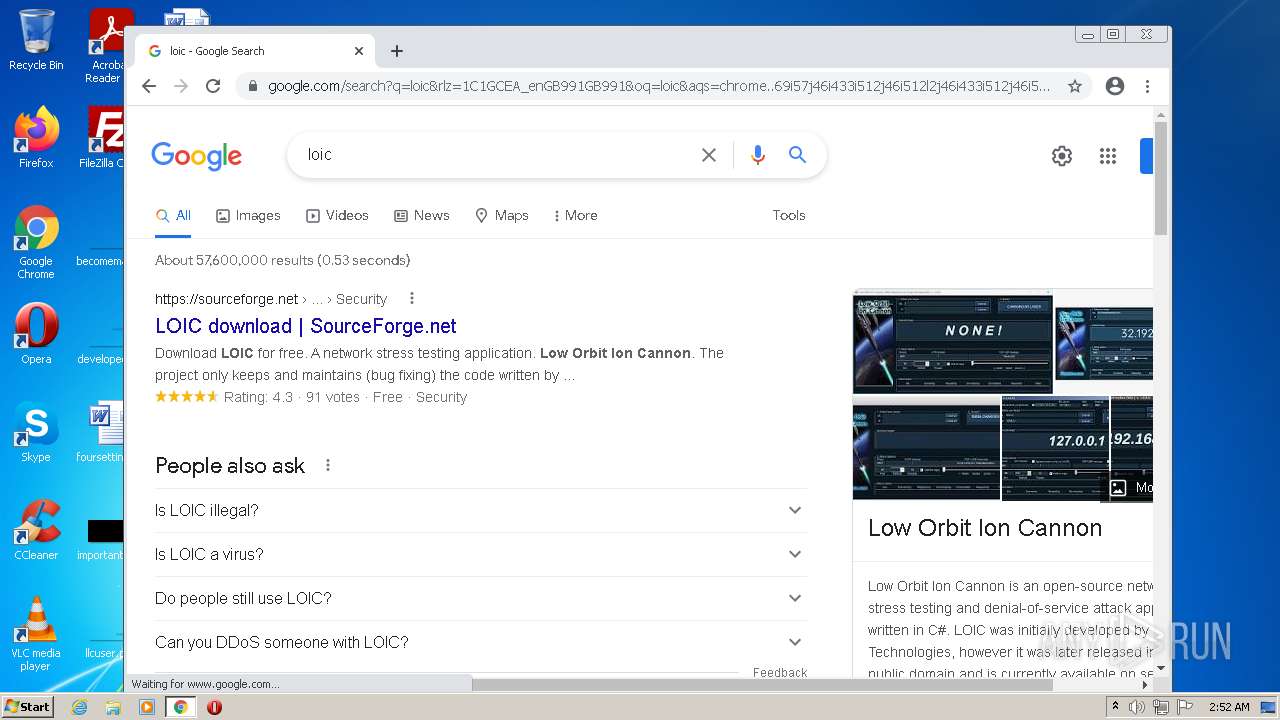Open Google quick settings gear
This screenshot has height=720, width=1280.
(x=1062, y=156)
